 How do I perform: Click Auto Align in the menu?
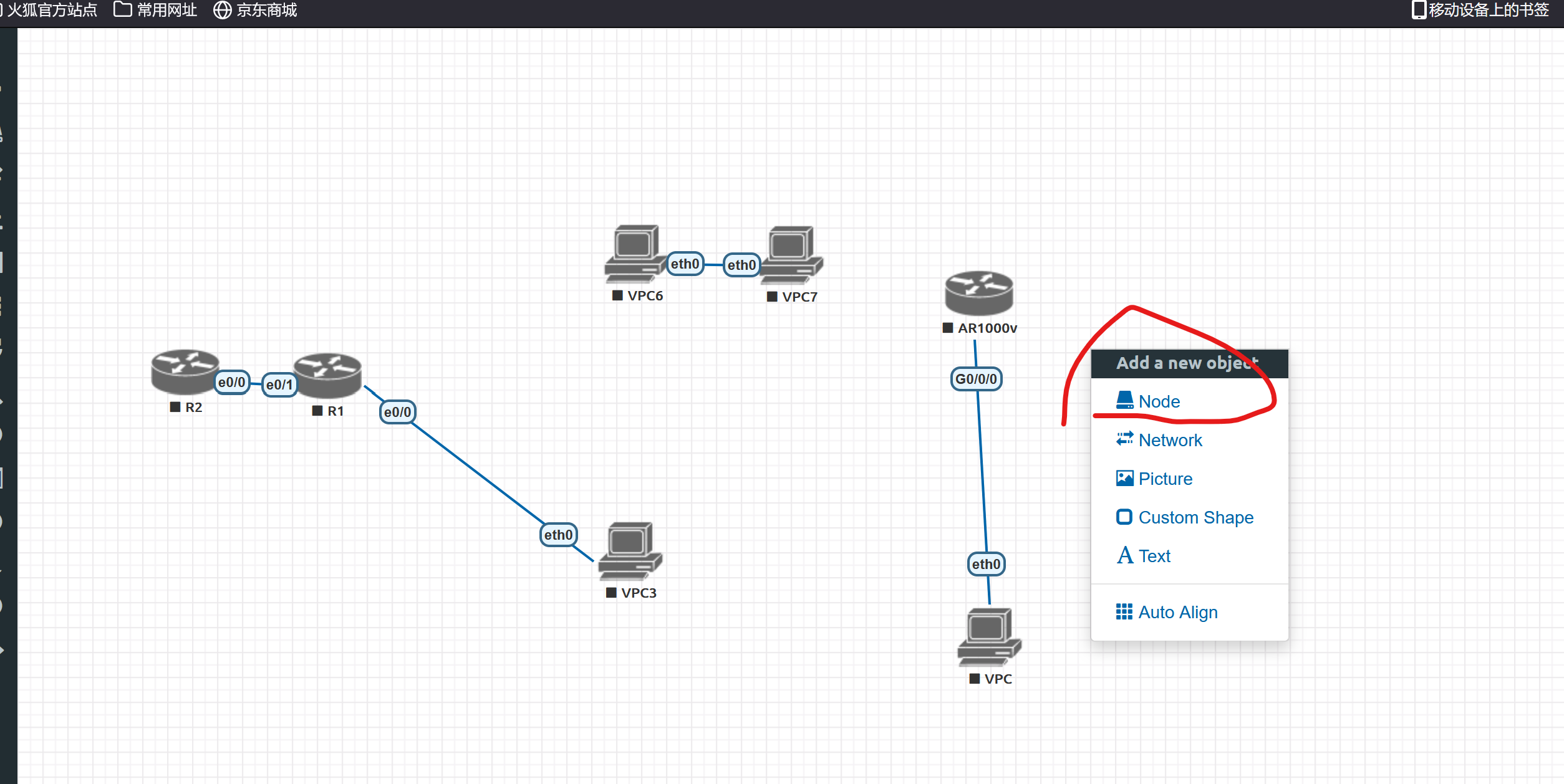[1177, 612]
